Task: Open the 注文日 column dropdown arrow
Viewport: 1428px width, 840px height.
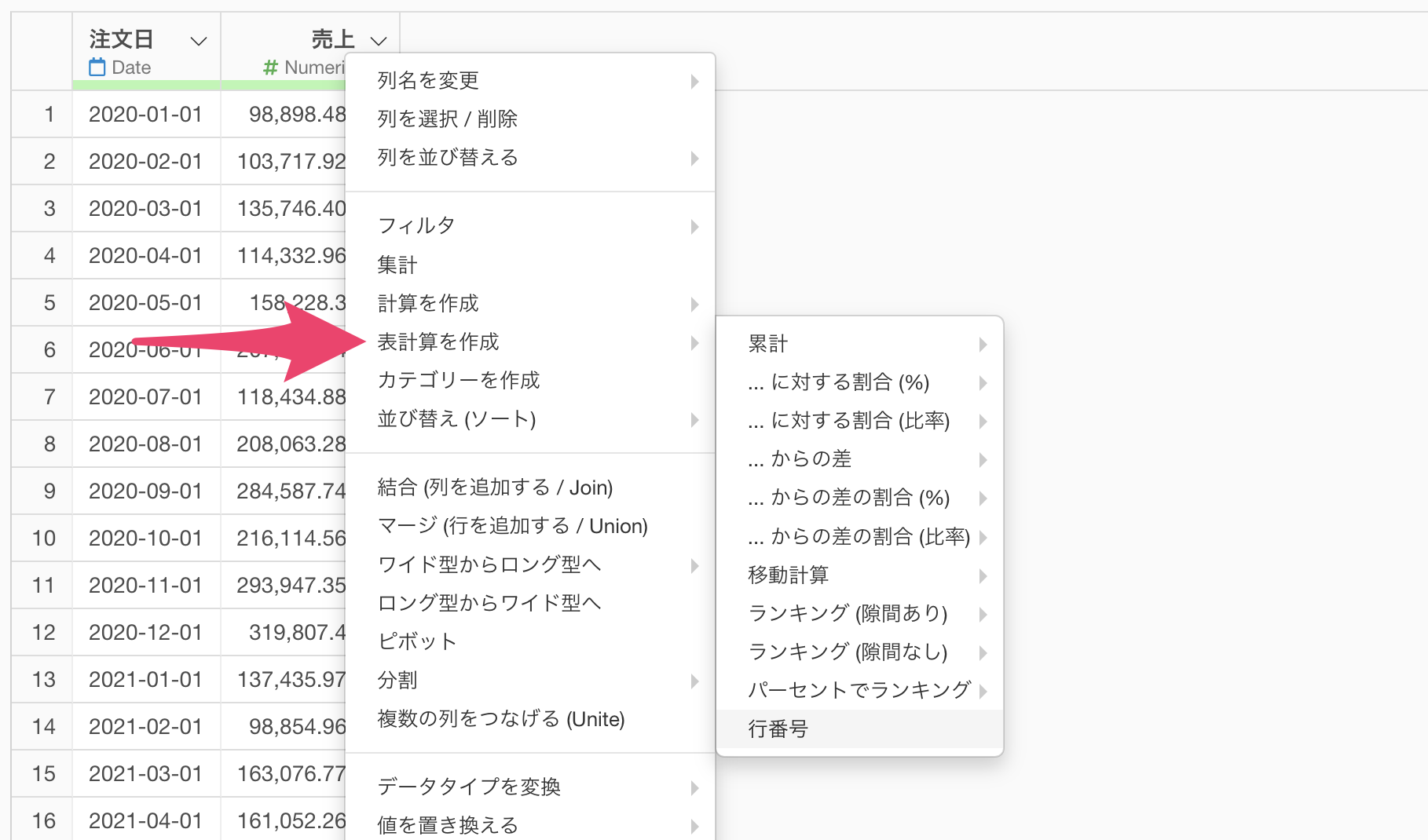Action: coord(199,41)
